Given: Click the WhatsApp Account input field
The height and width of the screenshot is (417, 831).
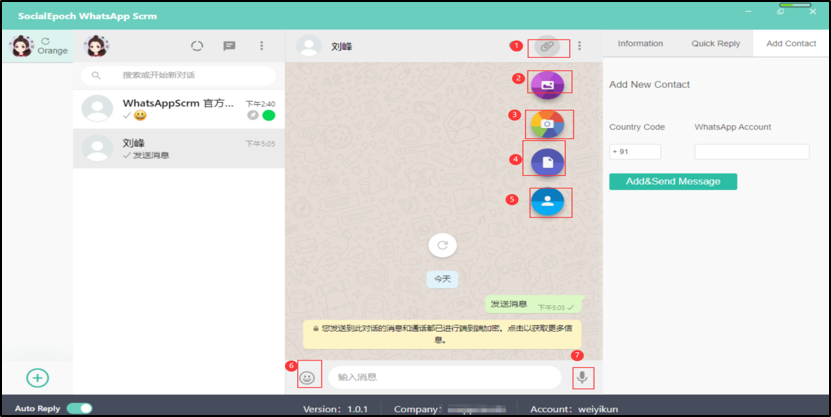Looking at the screenshot, I should pyautogui.click(x=752, y=152).
